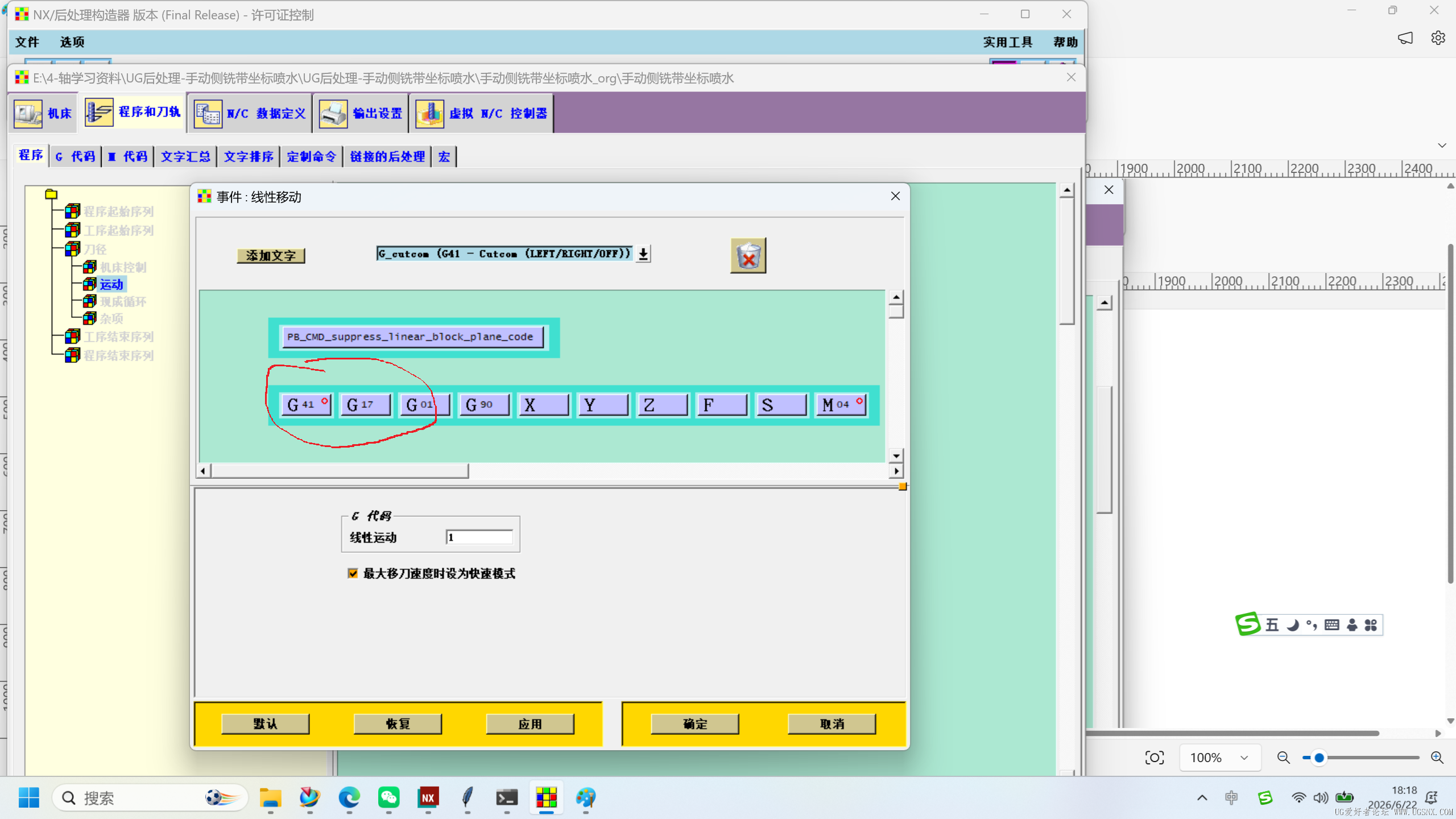Click the 线性运动 G code input field
The width and height of the screenshot is (1456, 819).
tap(479, 537)
